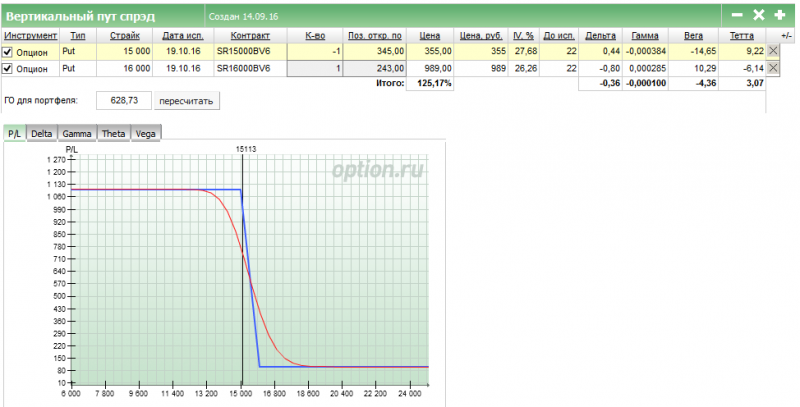Sort by Дельта column header
The height and width of the screenshot is (407, 800).
600,36
